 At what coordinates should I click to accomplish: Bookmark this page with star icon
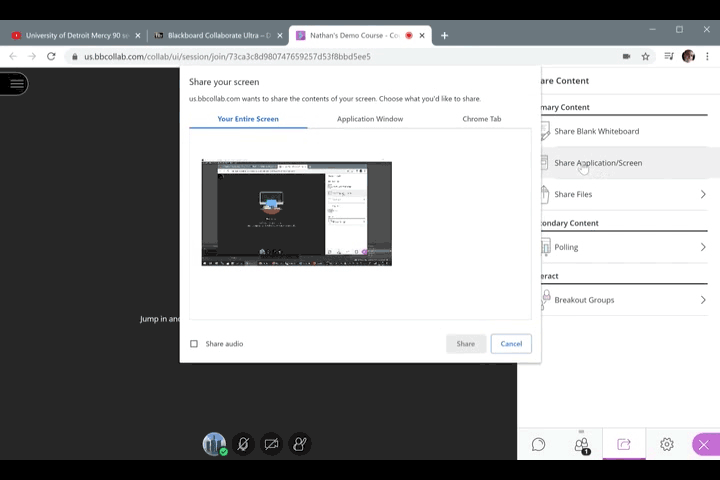pos(646,57)
